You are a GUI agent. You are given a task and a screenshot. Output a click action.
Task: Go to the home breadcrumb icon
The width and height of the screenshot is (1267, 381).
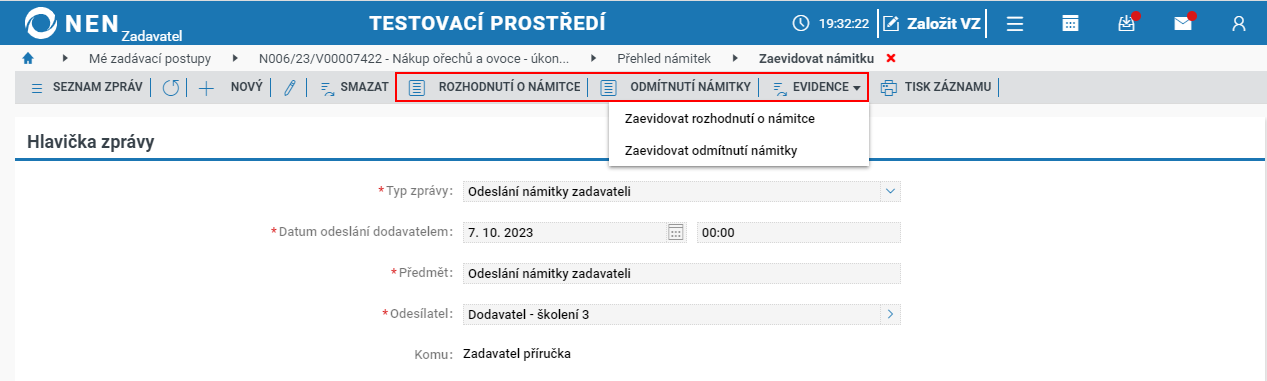(28, 59)
